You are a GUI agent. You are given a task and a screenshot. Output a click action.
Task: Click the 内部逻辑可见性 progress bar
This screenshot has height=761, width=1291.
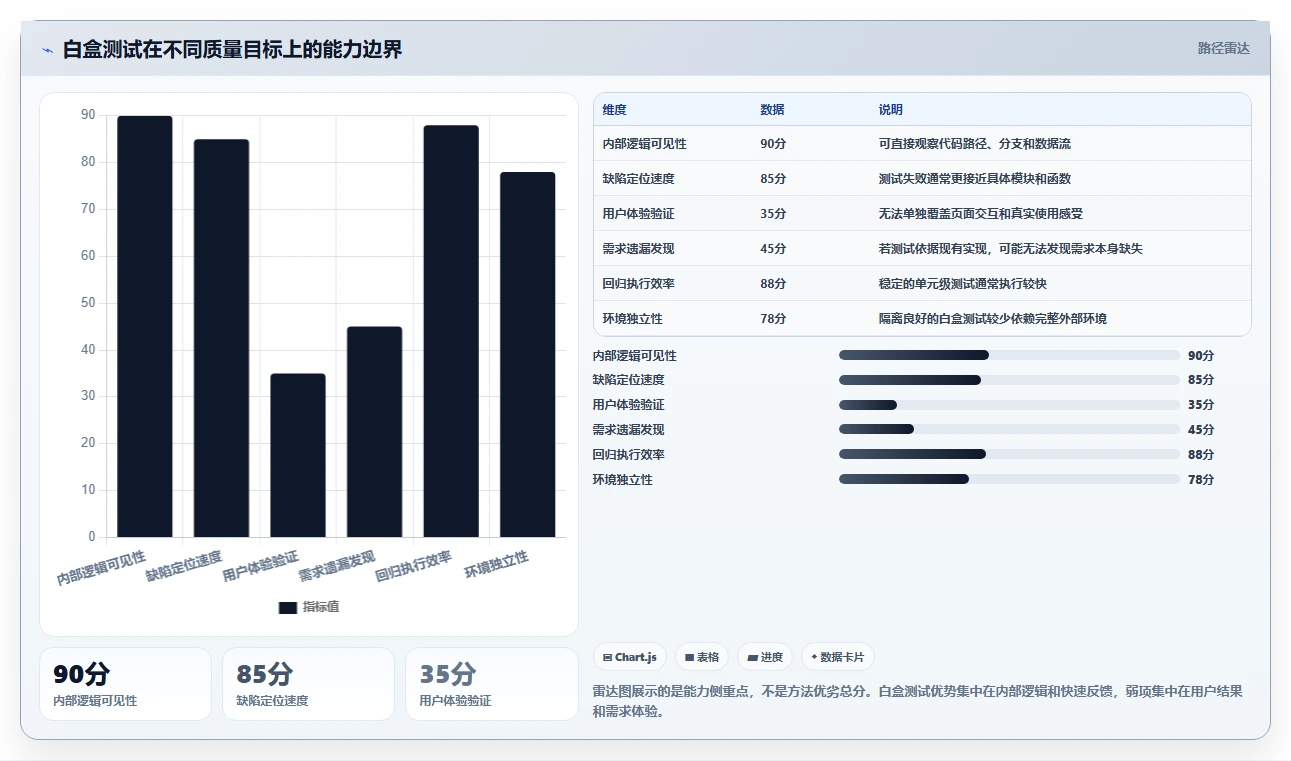point(1010,355)
